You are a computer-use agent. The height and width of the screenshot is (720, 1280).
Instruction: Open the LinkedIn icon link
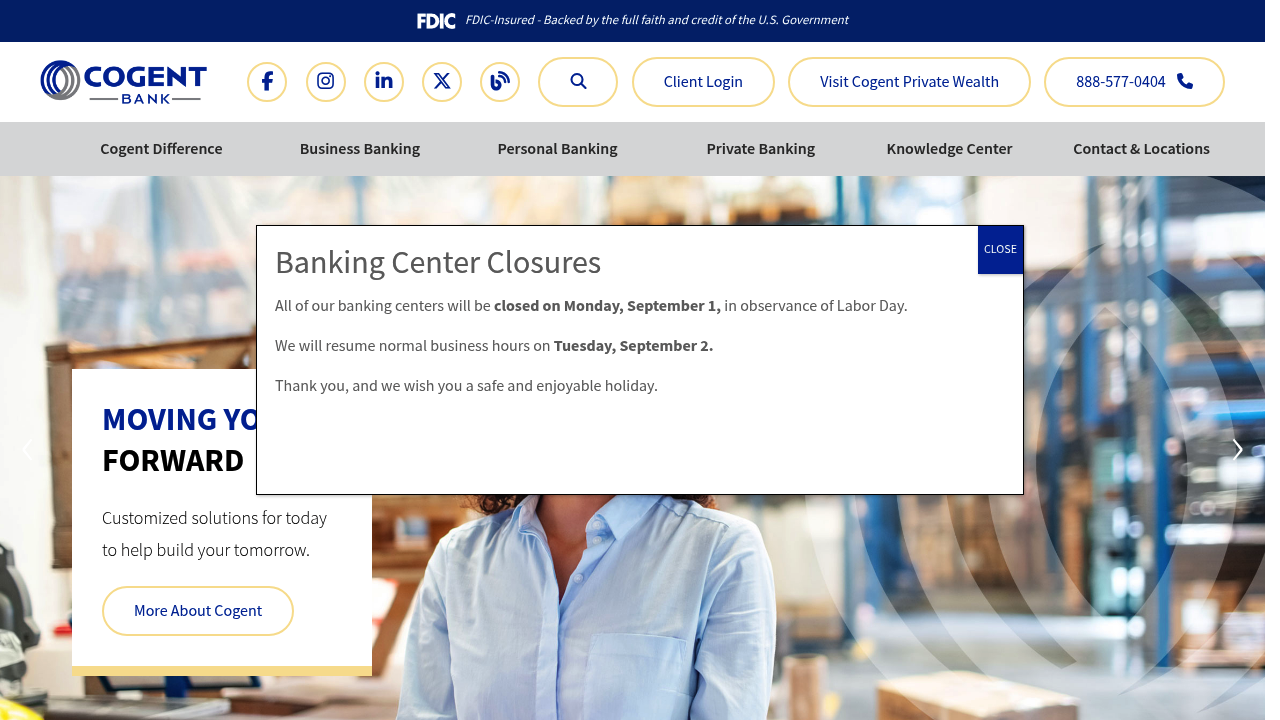[x=384, y=82]
